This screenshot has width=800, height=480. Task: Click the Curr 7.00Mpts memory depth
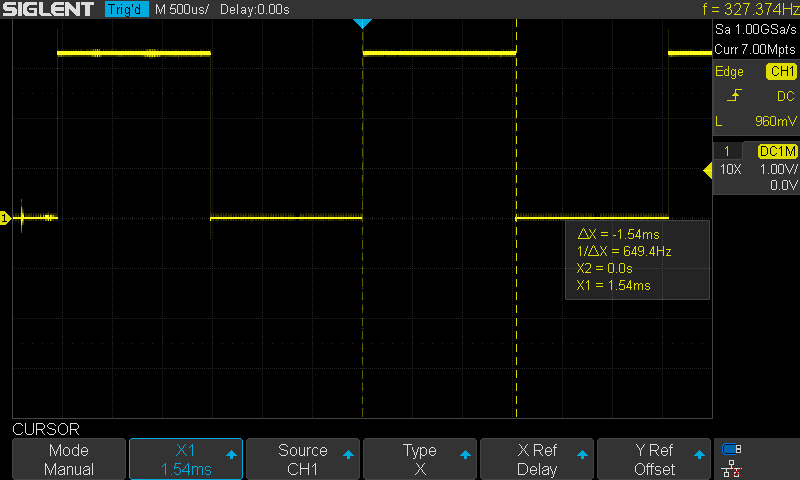click(x=755, y=49)
